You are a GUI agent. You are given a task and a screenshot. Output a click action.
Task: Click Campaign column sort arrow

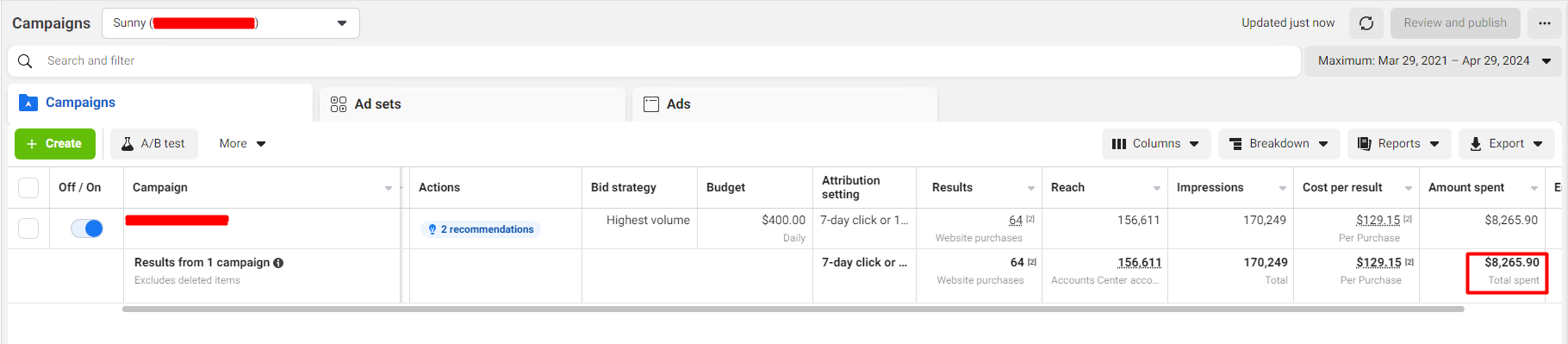click(x=389, y=188)
